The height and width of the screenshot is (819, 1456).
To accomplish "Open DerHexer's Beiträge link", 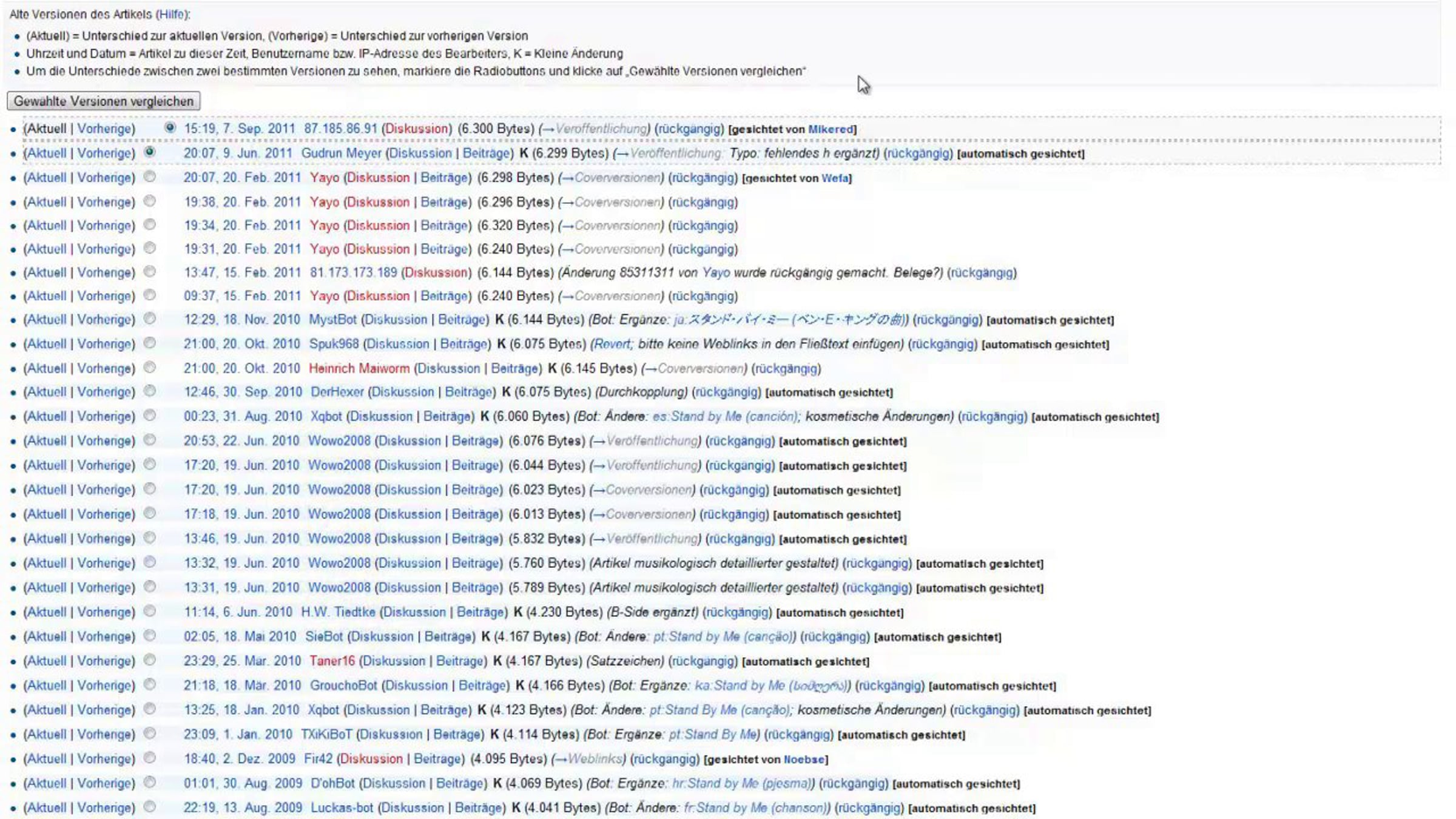I will pos(469,392).
